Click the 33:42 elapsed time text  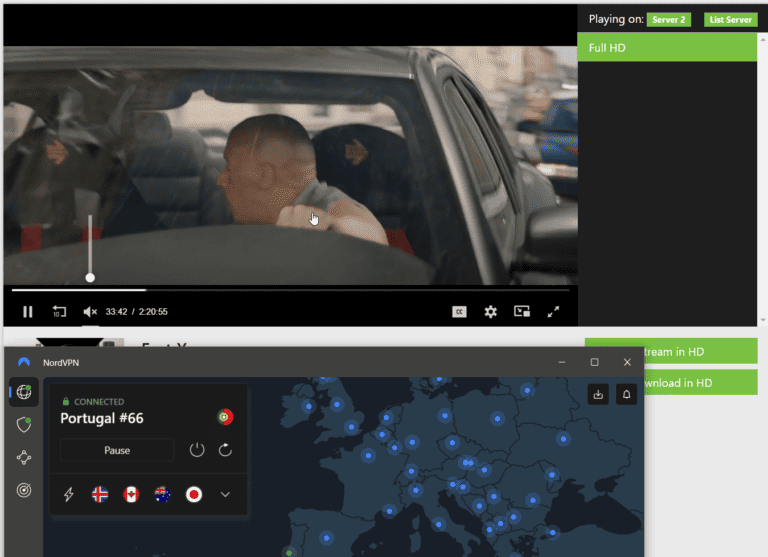point(117,312)
